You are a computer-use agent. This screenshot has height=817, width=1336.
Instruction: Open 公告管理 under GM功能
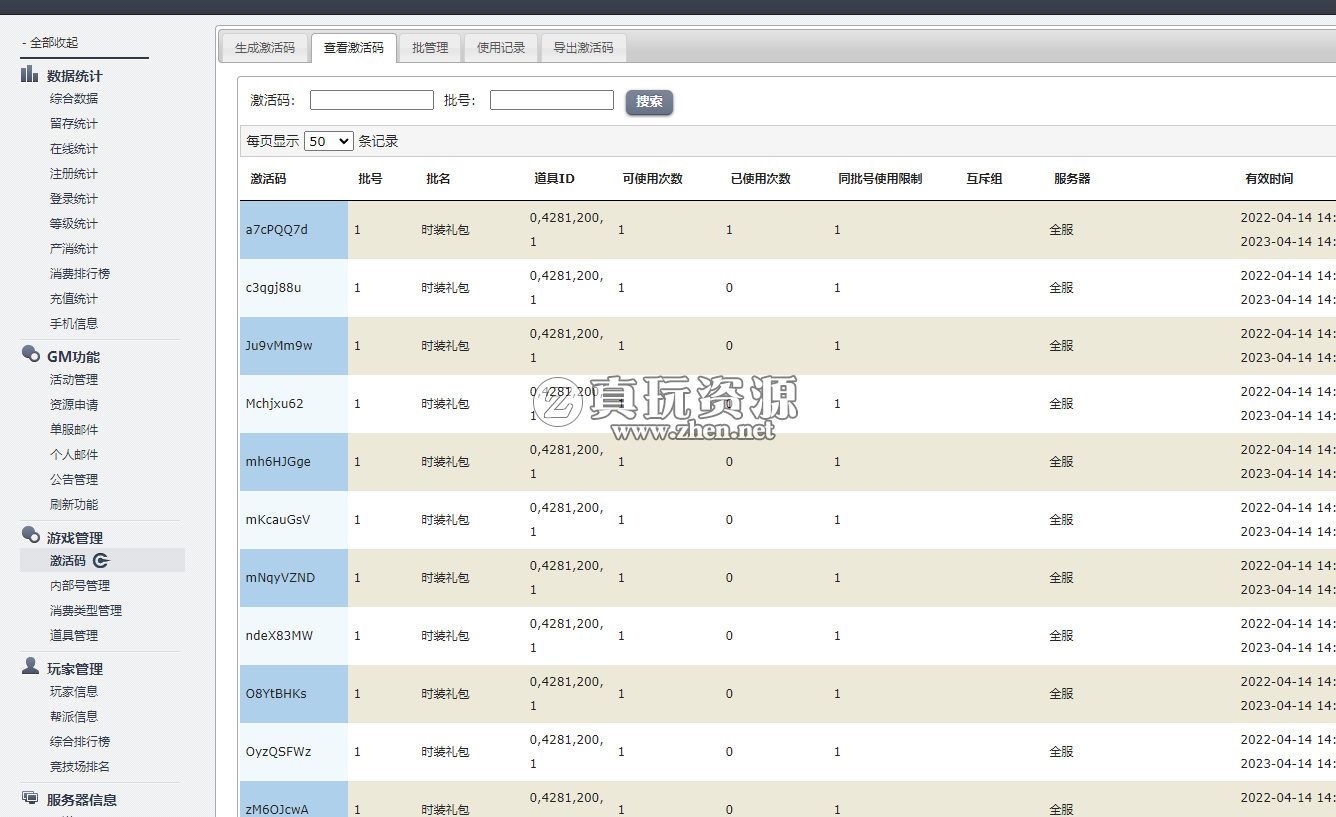pos(74,480)
